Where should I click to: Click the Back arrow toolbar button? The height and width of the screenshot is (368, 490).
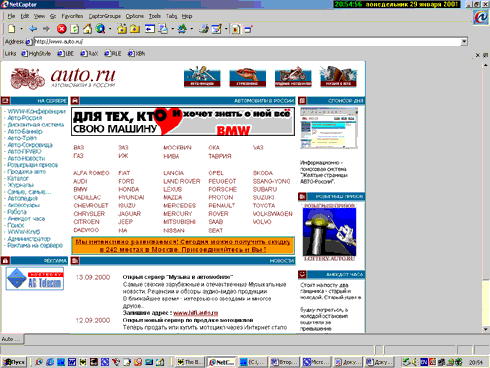click(33, 29)
